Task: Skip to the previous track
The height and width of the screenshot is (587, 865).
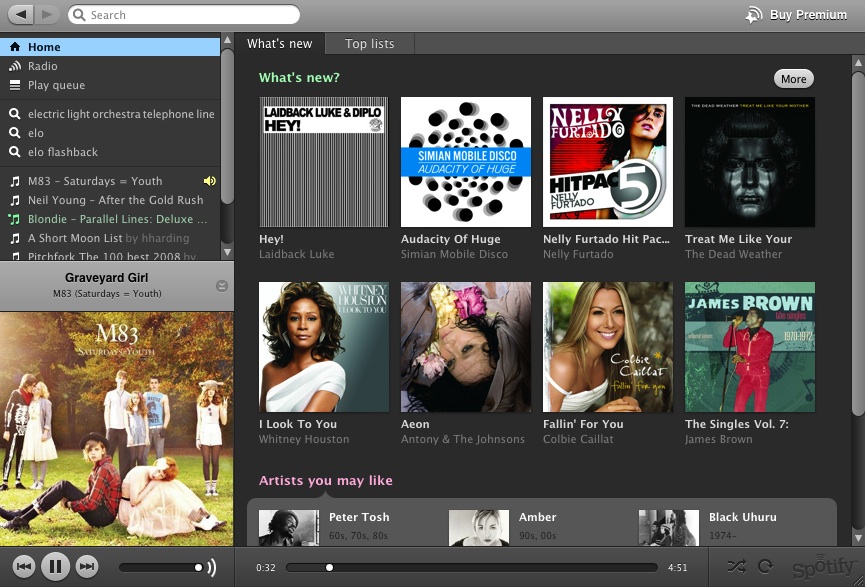Action: tap(24, 567)
